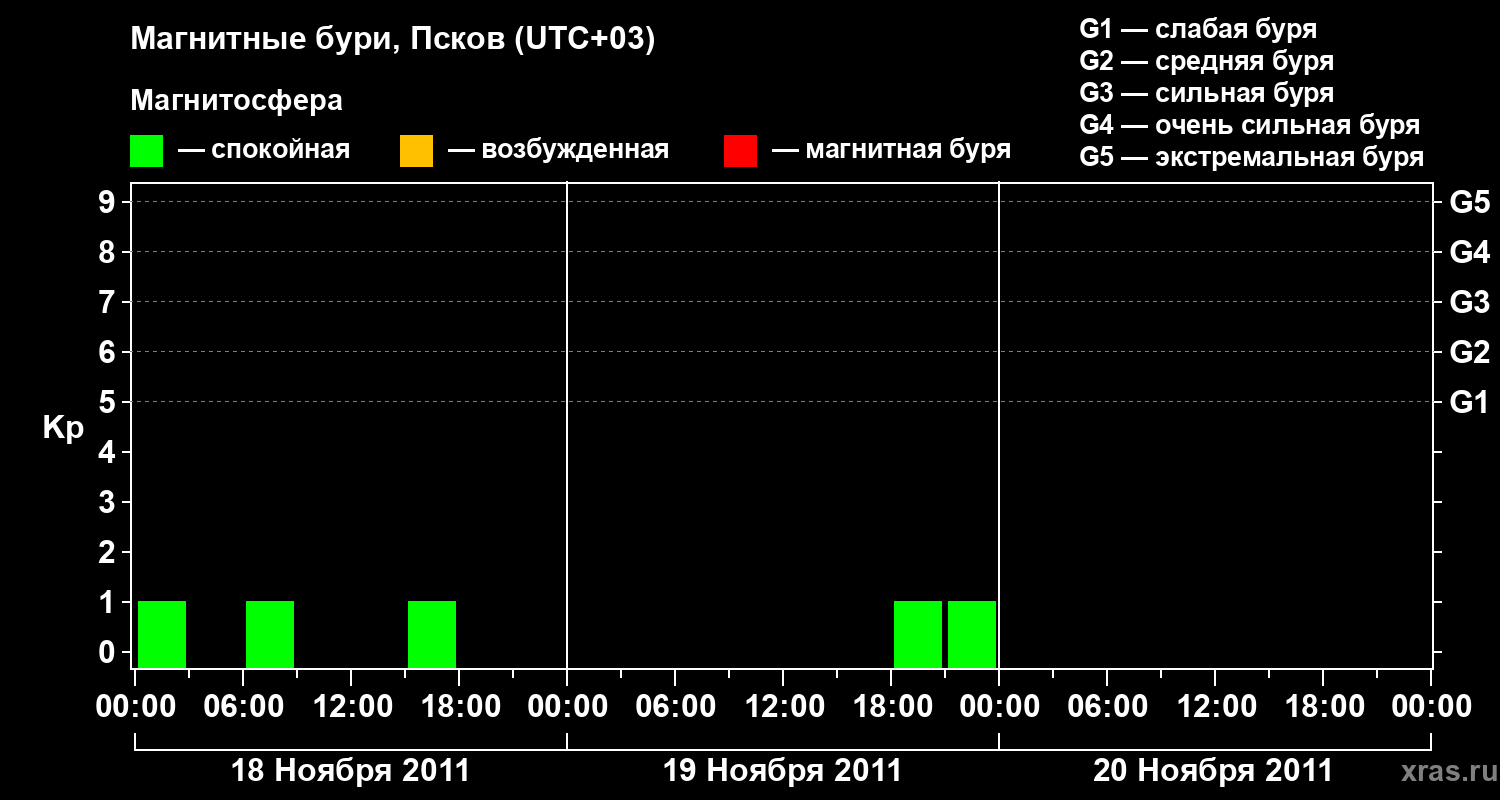Screen dimensions: 1500x800
Task: Click the '— возбужденная' legend label
Action: (559, 150)
